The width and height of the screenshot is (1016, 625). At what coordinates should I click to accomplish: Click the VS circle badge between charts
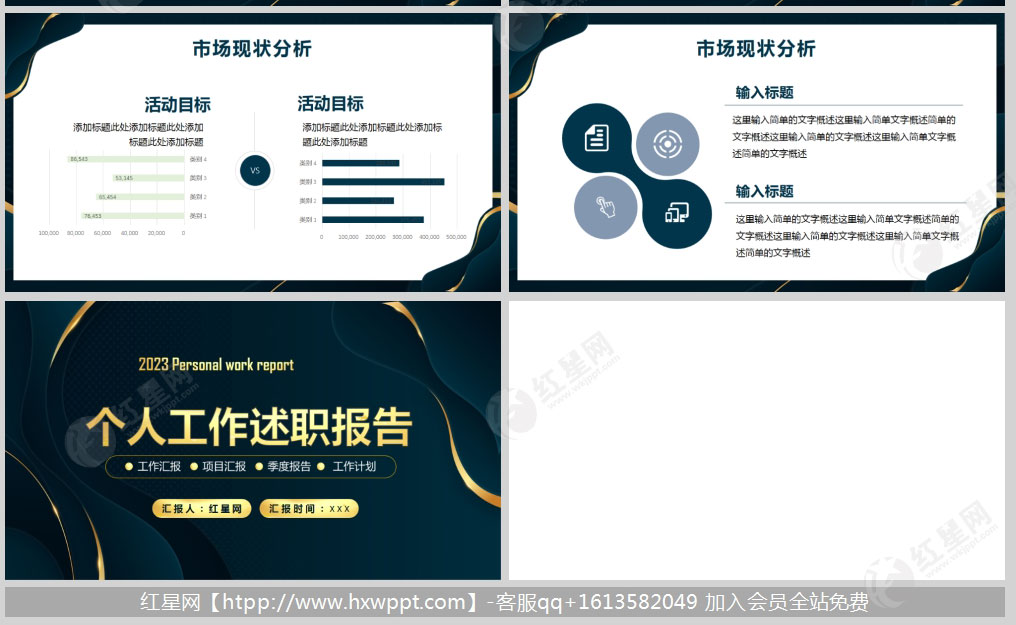click(254, 170)
